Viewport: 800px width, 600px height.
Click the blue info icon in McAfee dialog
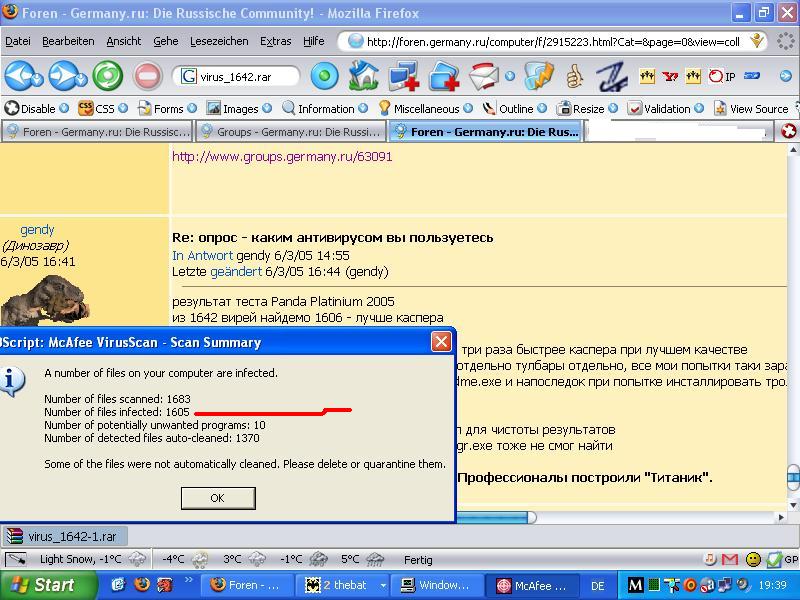coord(11,381)
